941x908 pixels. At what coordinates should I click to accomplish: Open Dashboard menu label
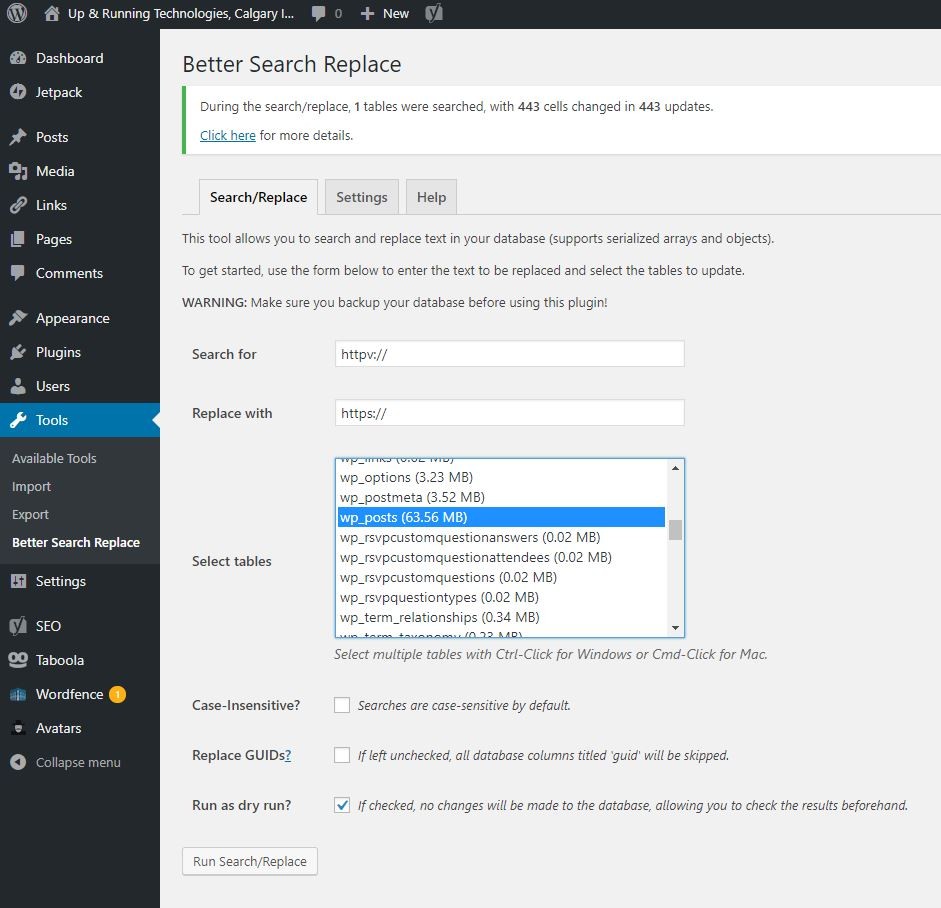pyautogui.click(x=70, y=58)
